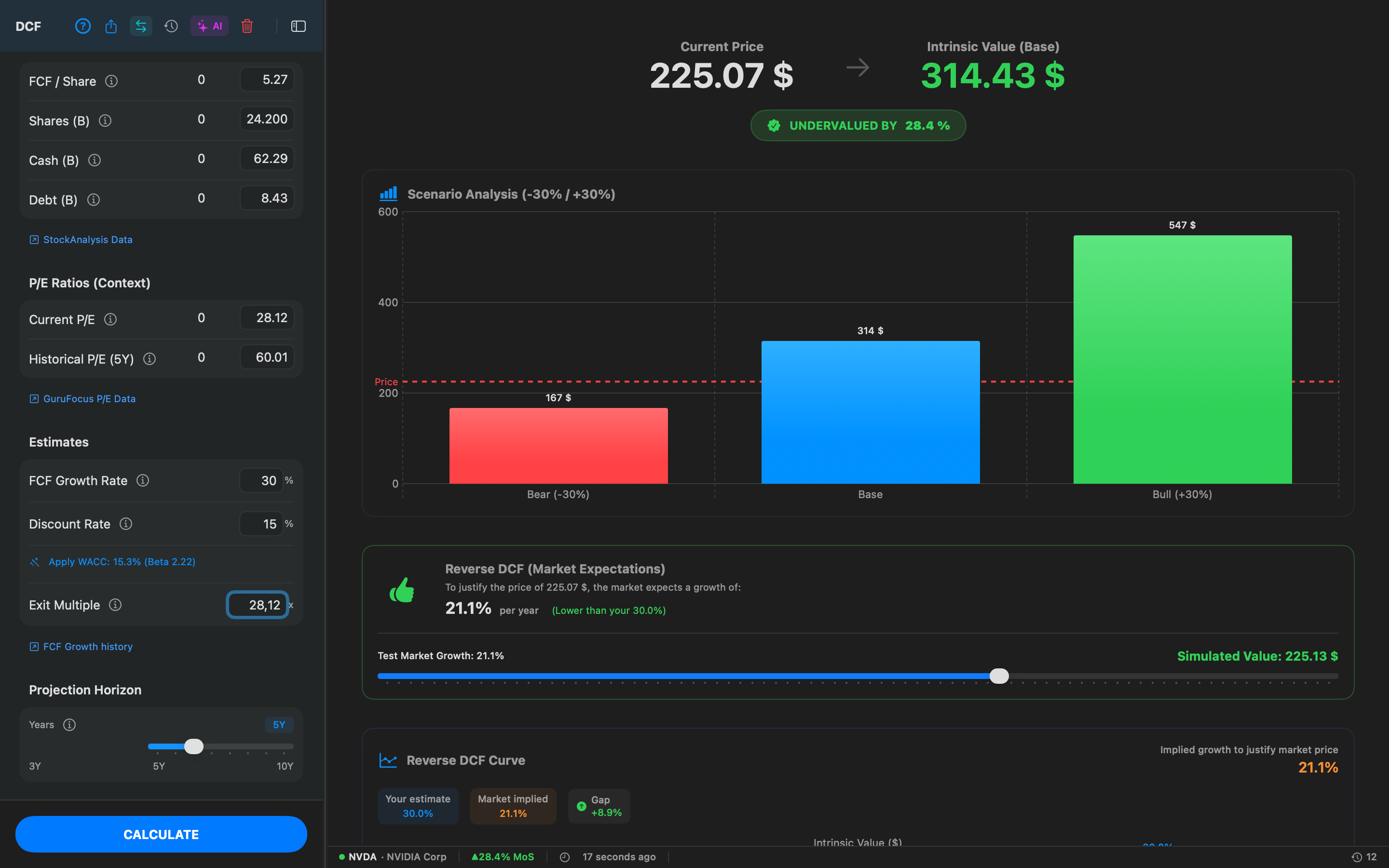The width and height of the screenshot is (1389, 868).
Task: Show info for Discount Rate
Action: point(126,524)
